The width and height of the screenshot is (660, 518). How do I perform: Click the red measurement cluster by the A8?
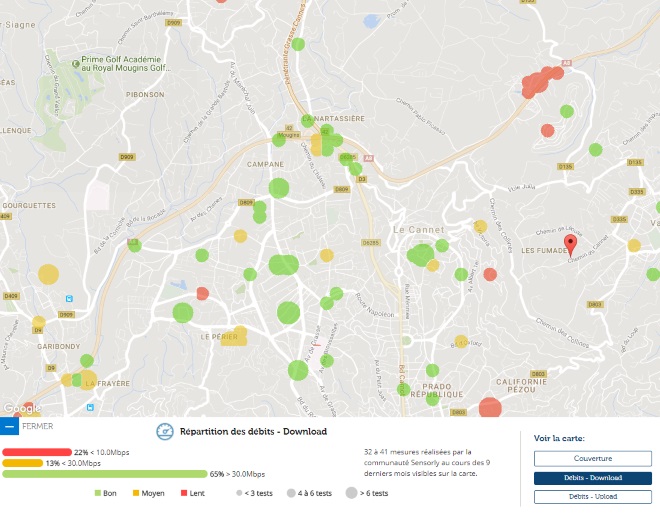[x=538, y=82]
